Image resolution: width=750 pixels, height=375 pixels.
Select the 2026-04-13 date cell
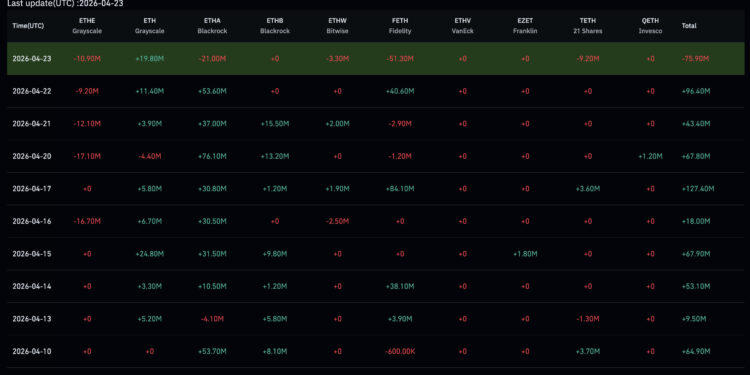[x=32, y=319]
